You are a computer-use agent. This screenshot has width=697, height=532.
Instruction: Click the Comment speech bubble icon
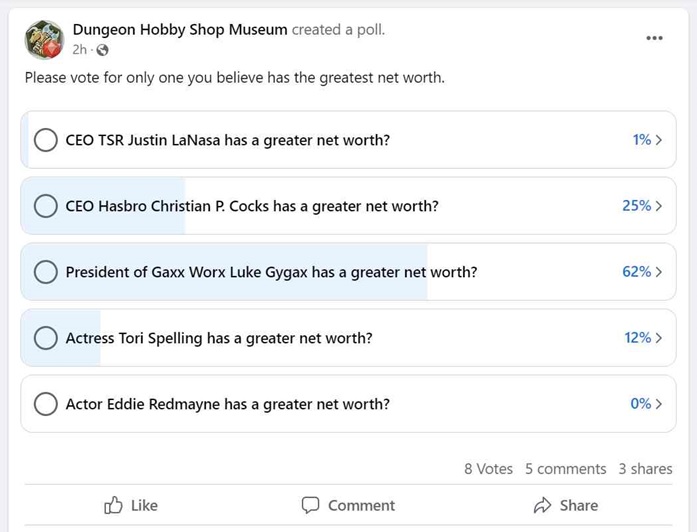(311, 505)
